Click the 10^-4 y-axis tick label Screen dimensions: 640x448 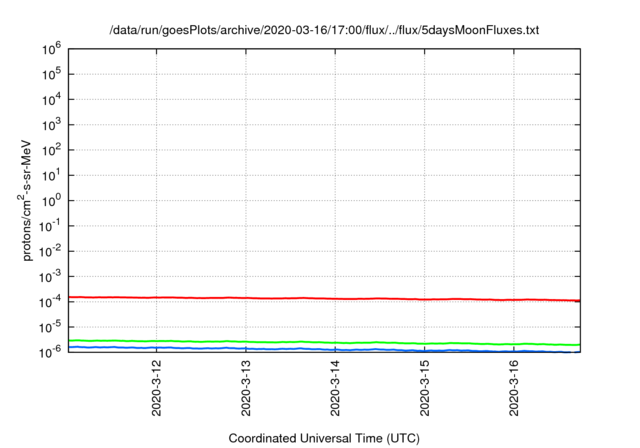pyautogui.click(x=50, y=302)
